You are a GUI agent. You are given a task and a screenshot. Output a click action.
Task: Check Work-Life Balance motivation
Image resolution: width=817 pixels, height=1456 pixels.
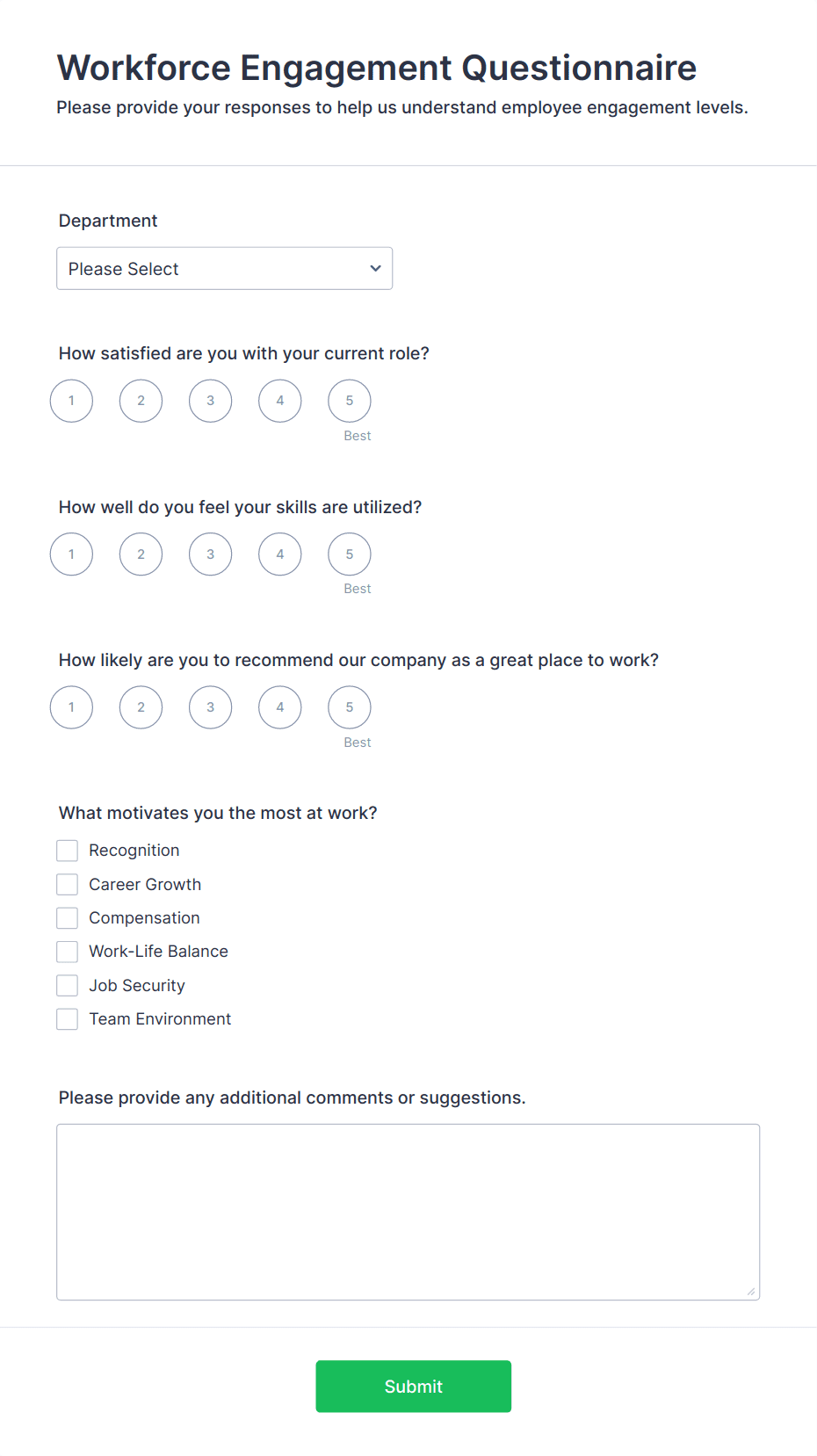coord(67,952)
